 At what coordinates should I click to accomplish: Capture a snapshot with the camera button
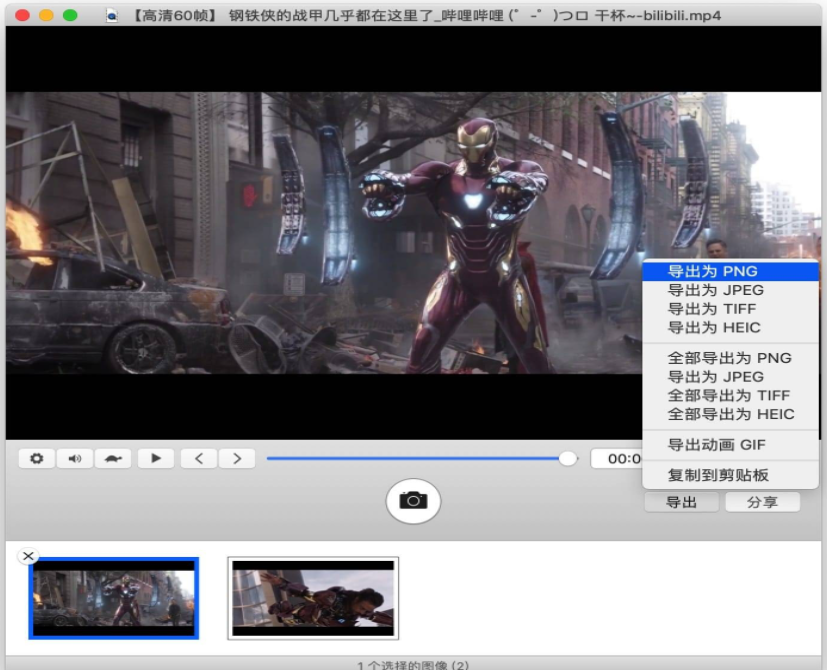tap(413, 500)
